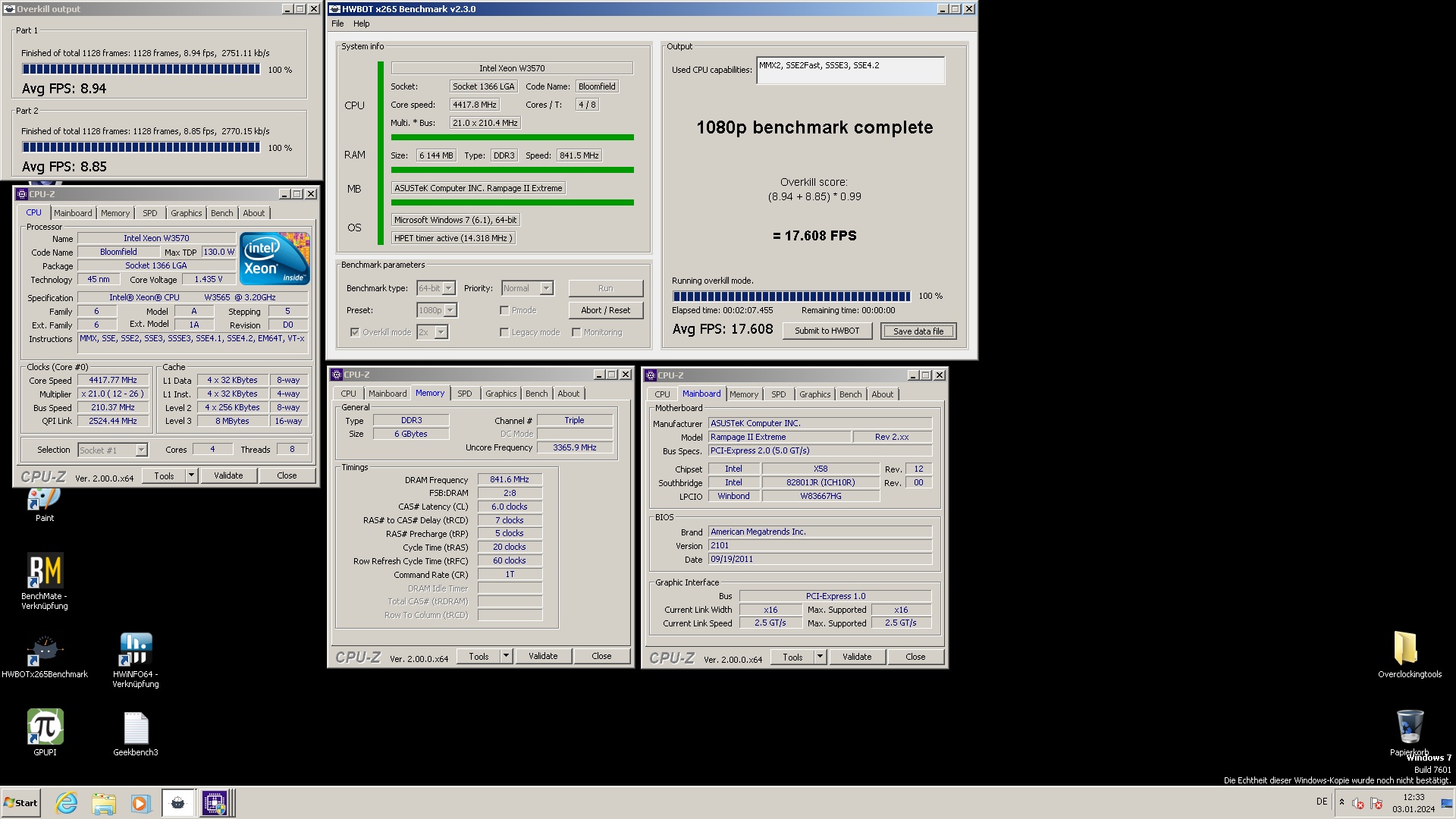Screen dimensions: 1456x819
Task: Launch the GPUPI desktop icon
Action: pos(45,732)
